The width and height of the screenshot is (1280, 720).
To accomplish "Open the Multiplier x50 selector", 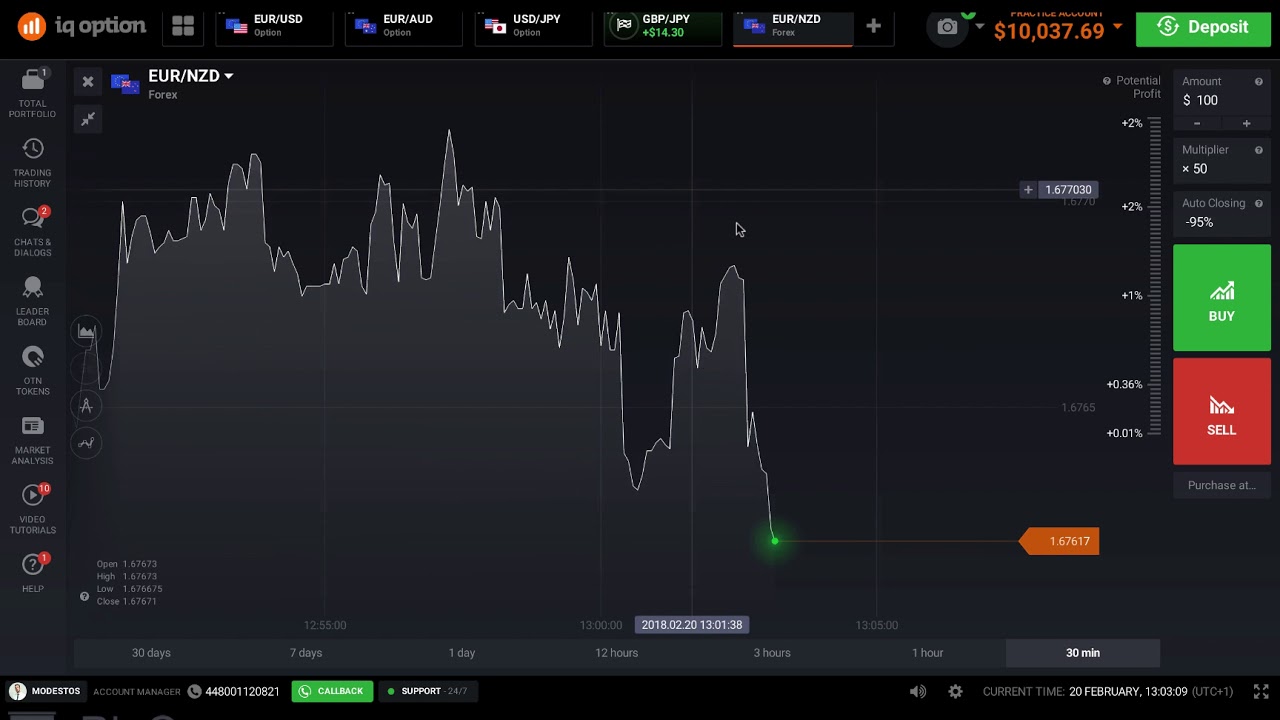I will pos(1220,169).
